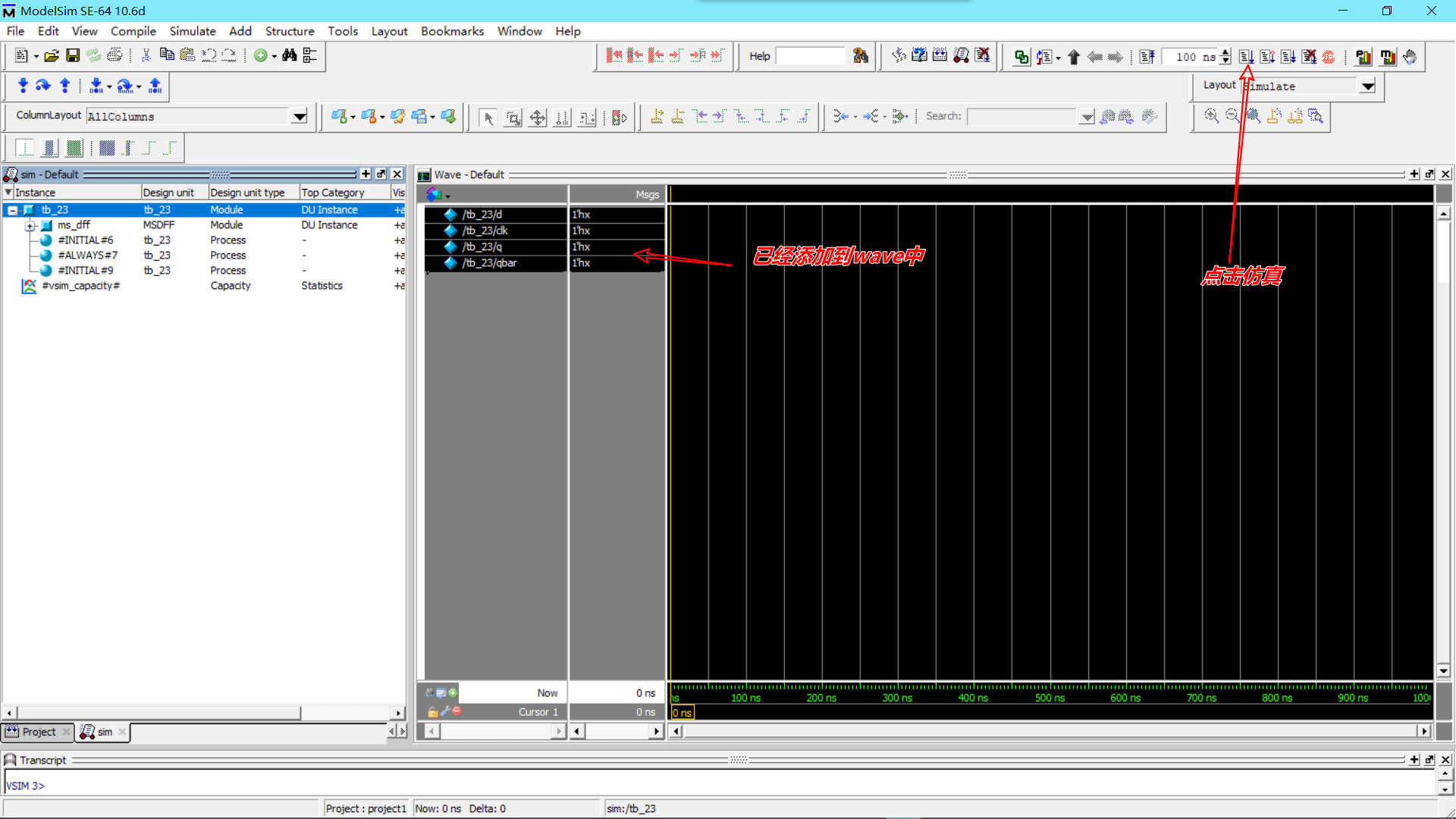Open the Simulate menu
Screen dimensions: 1456x819
[x=192, y=31]
